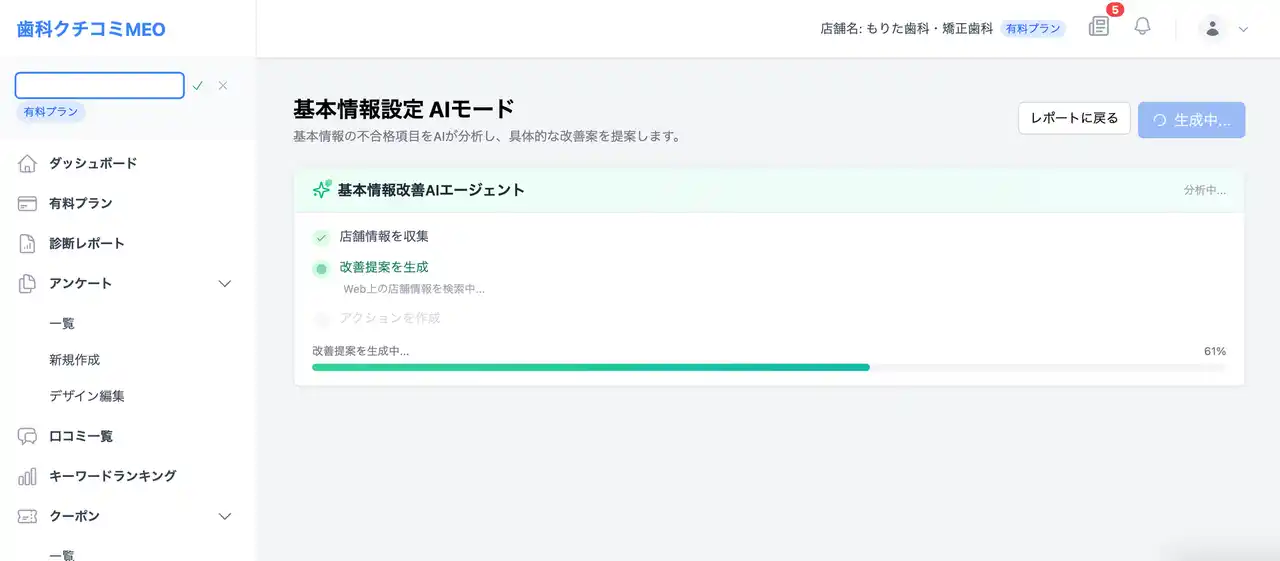The width and height of the screenshot is (1280, 561).
Task: Open the user account dropdown
Action: [x=1225, y=29]
